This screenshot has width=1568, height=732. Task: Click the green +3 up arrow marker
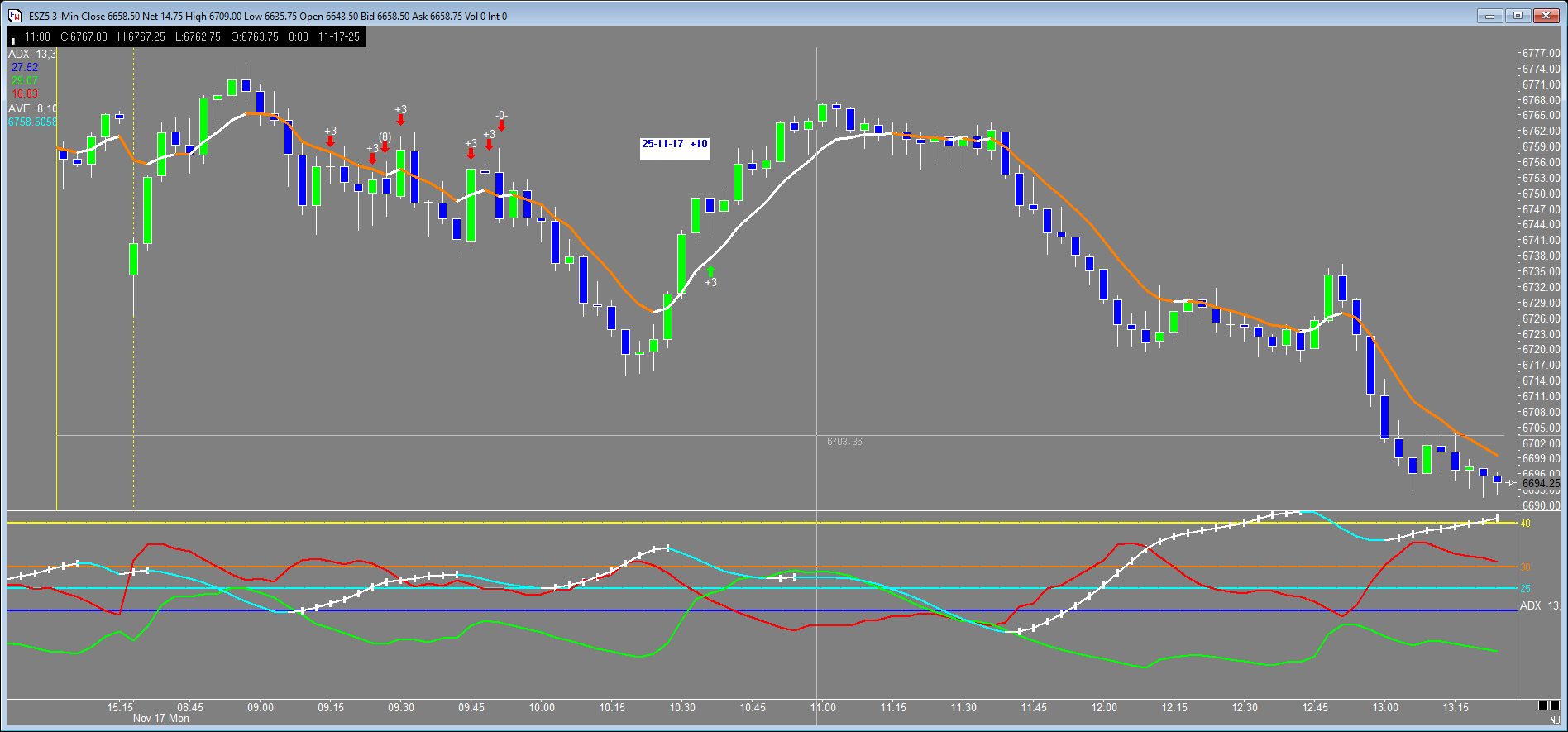[x=710, y=271]
